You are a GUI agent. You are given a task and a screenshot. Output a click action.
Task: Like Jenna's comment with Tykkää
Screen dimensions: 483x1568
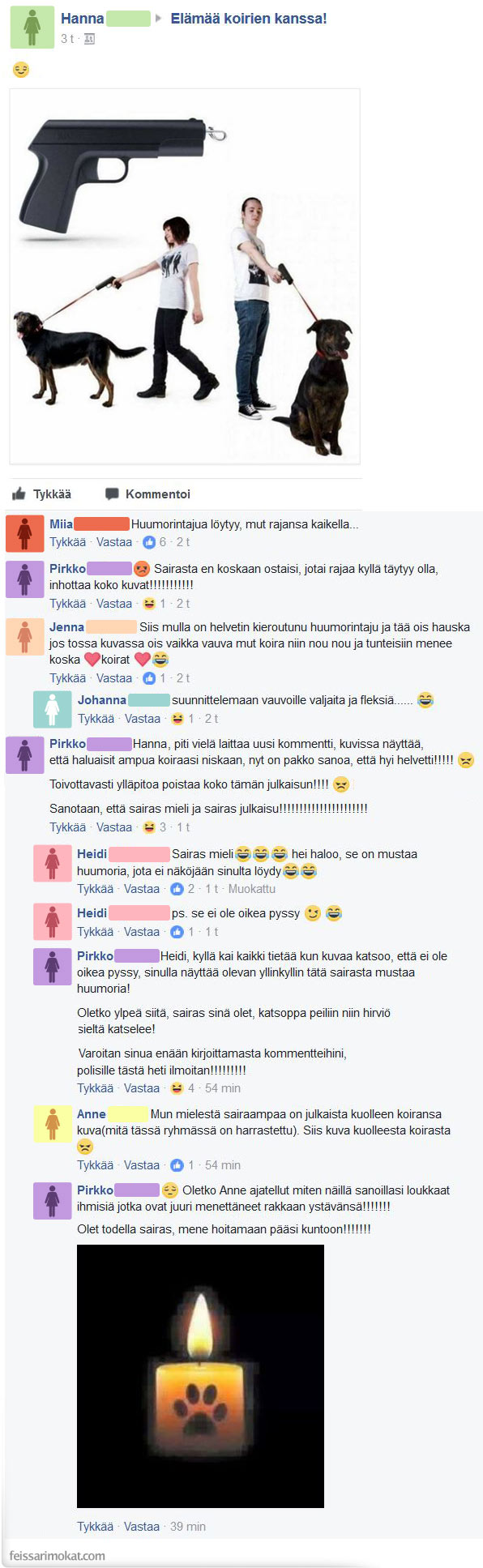[x=67, y=678]
